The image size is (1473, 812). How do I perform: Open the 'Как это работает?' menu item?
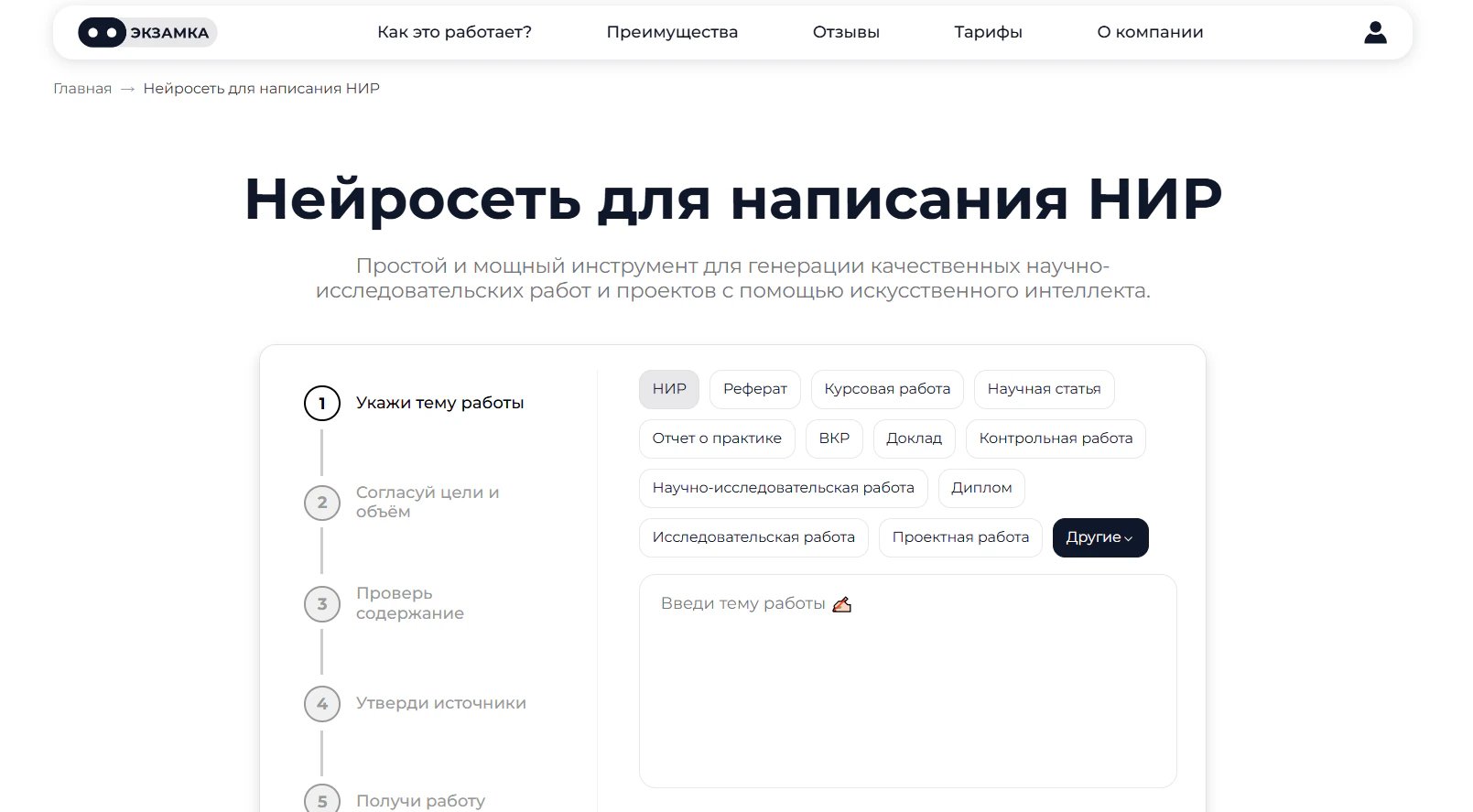tap(454, 32)
